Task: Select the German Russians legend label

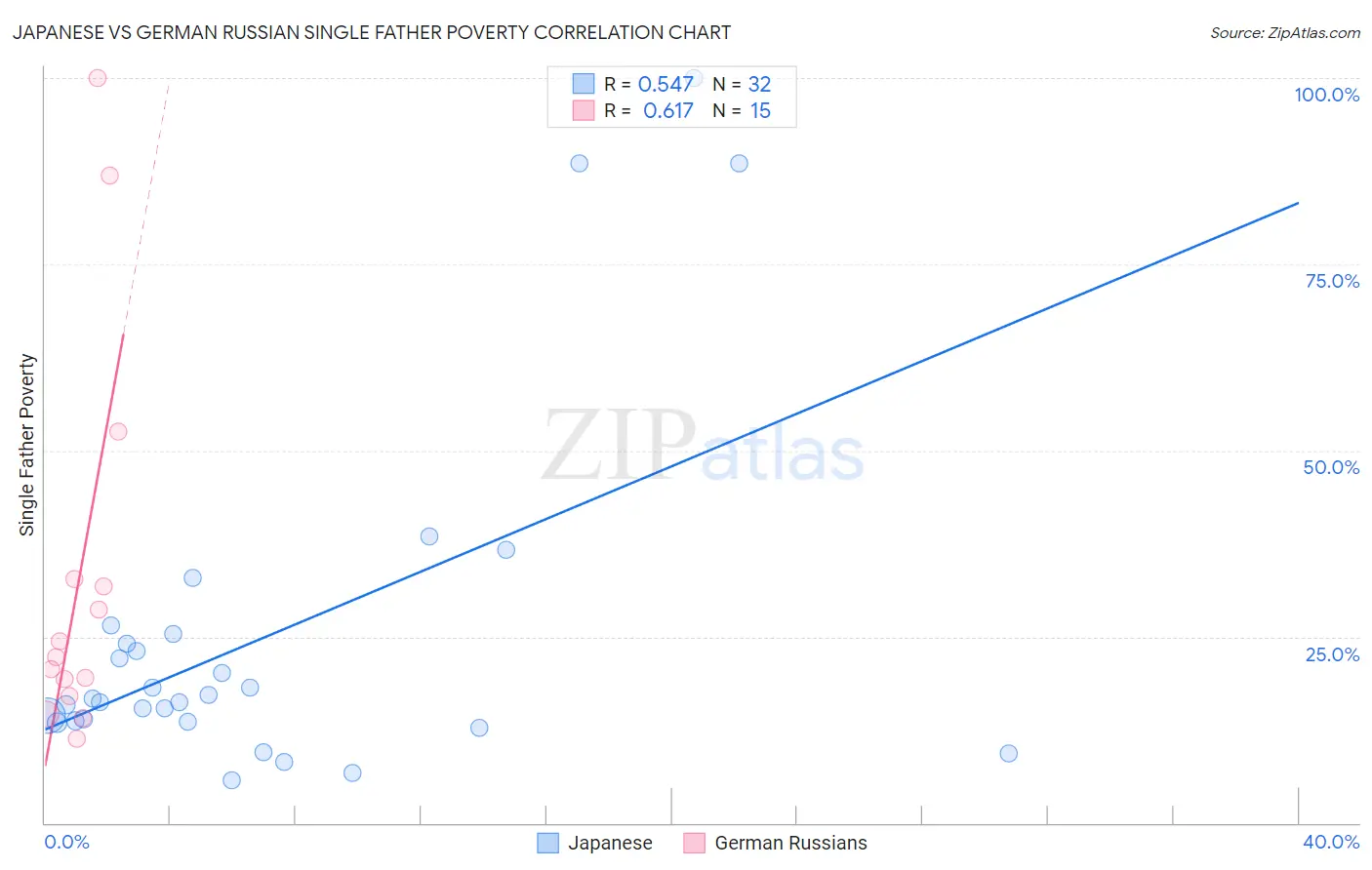Action: pos(790,843)
